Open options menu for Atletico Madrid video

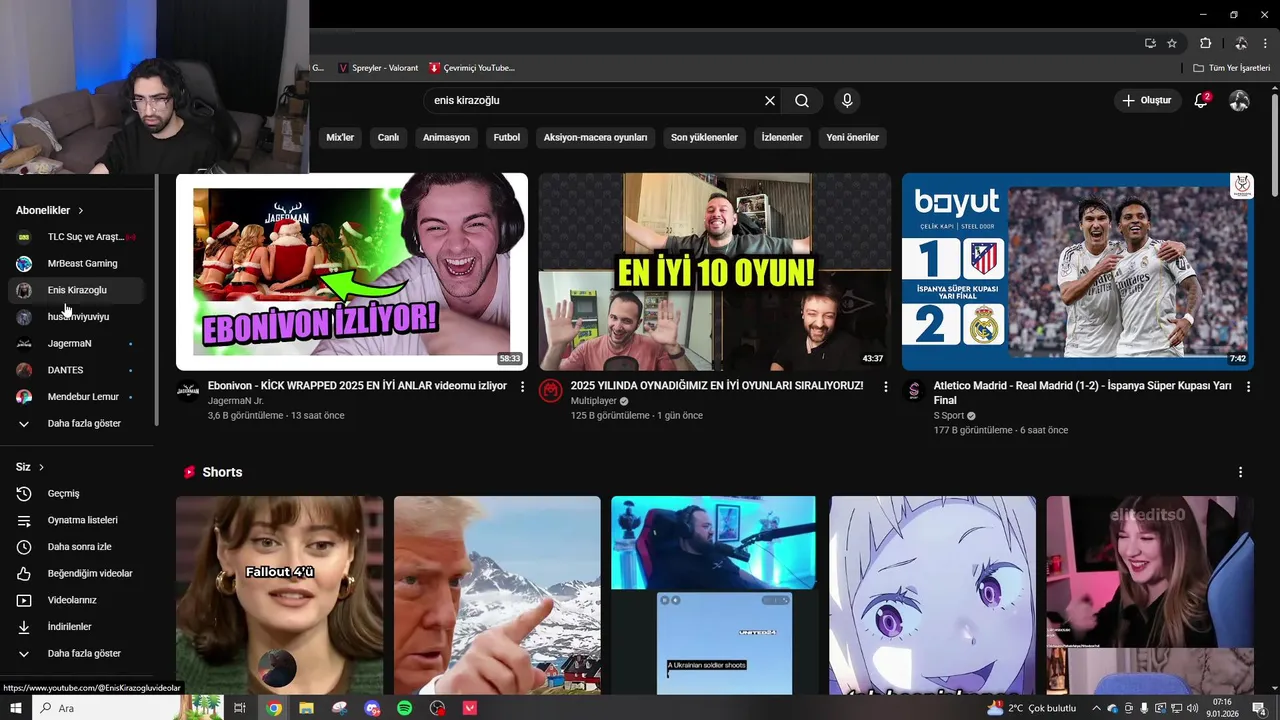click(x=1248, y=386)
